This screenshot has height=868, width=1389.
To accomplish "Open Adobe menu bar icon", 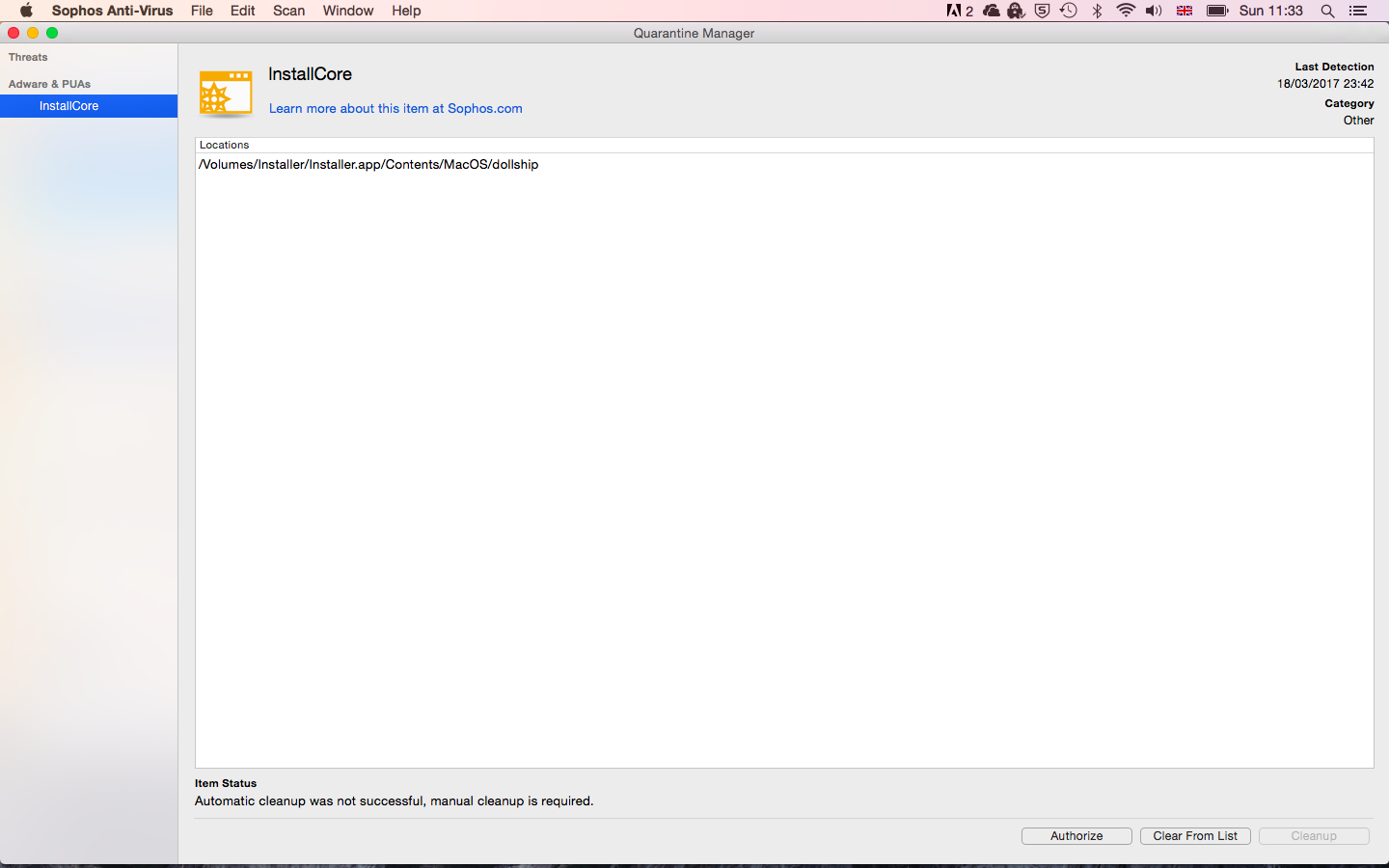I will tap(959, 11).
